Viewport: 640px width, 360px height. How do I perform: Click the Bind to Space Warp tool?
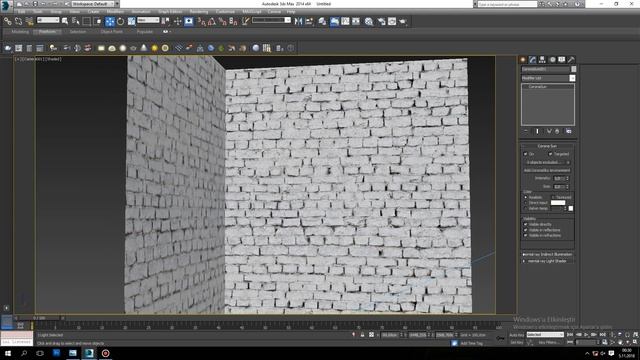(x=29, y=21)
